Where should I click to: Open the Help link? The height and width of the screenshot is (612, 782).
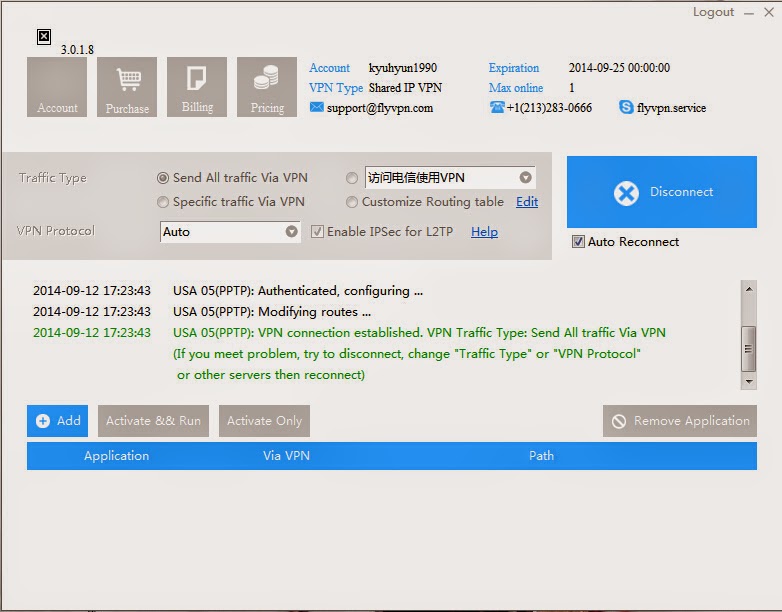click(x=484, y=232)
